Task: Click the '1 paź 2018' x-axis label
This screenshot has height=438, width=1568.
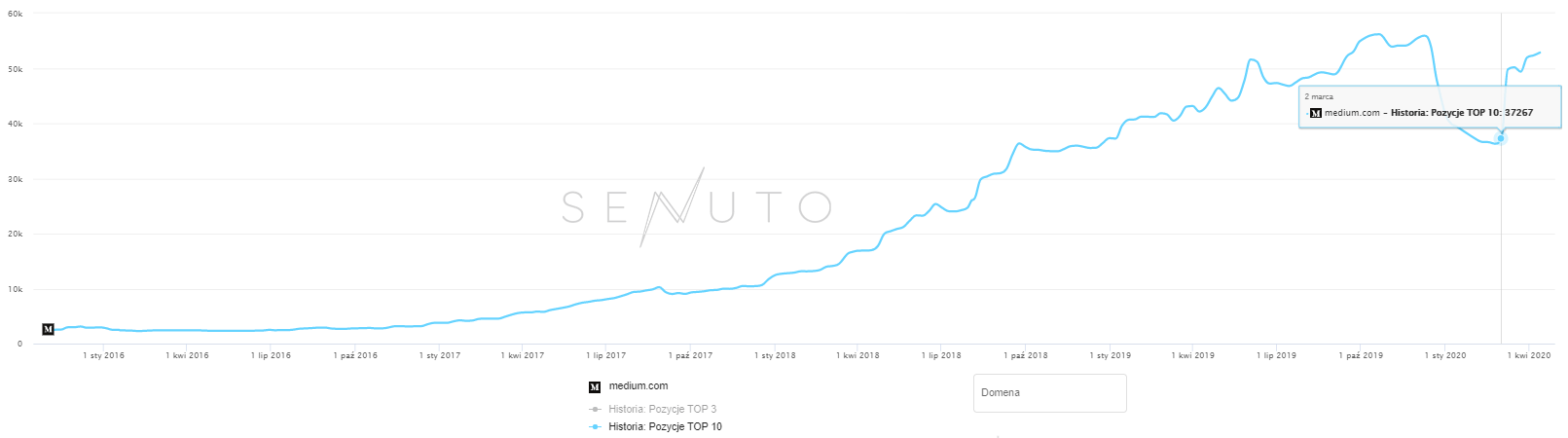Action: click(1026, 355)
